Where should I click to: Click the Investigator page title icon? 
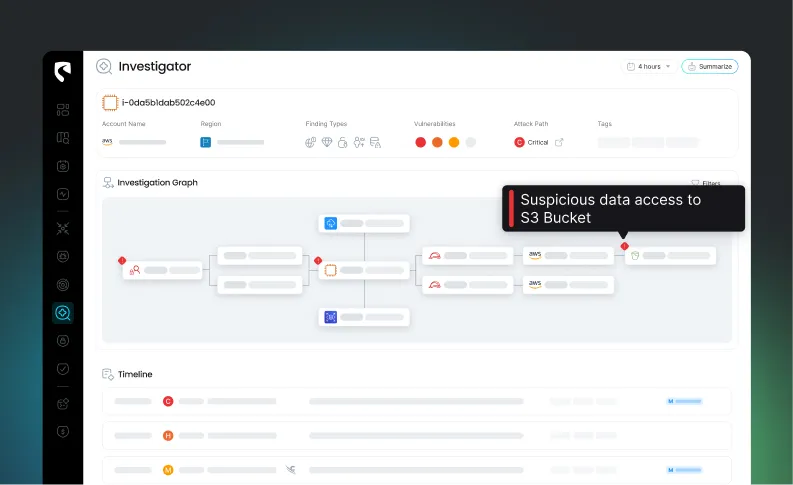(104, 66)
